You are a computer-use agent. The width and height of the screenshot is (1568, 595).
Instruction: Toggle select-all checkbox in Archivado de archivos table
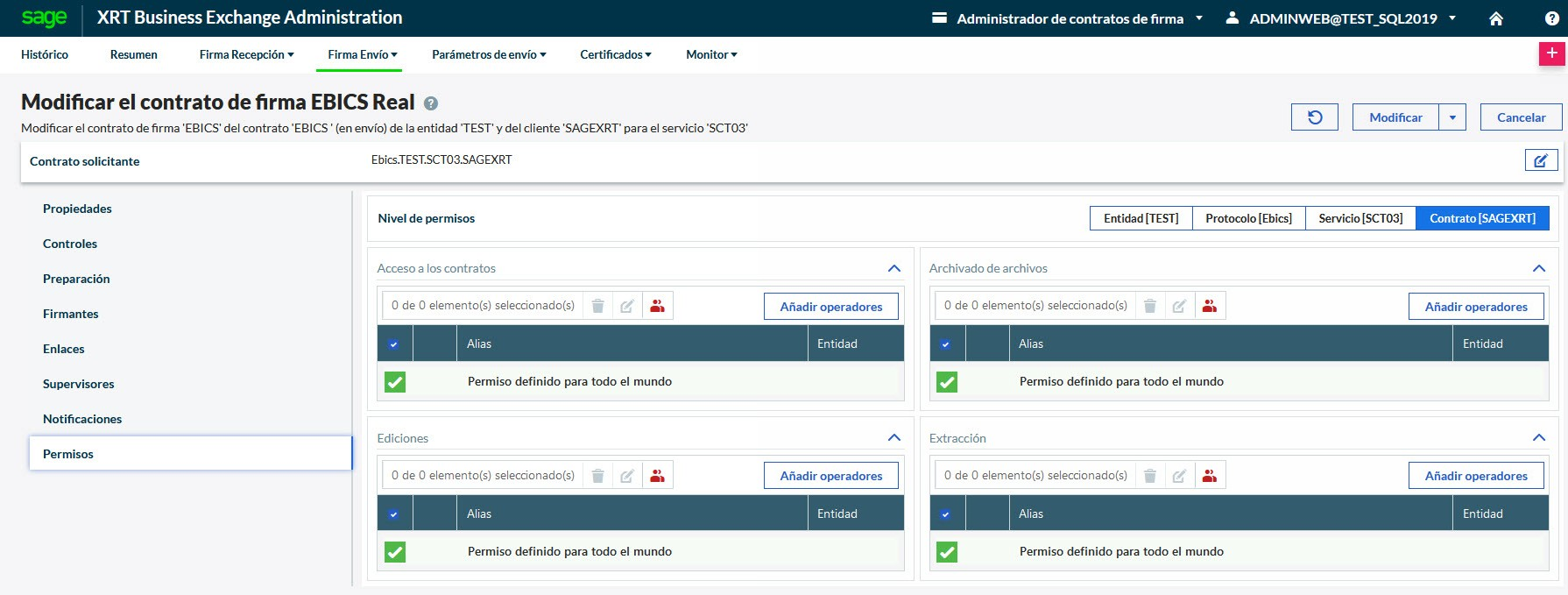coord(946,344)
